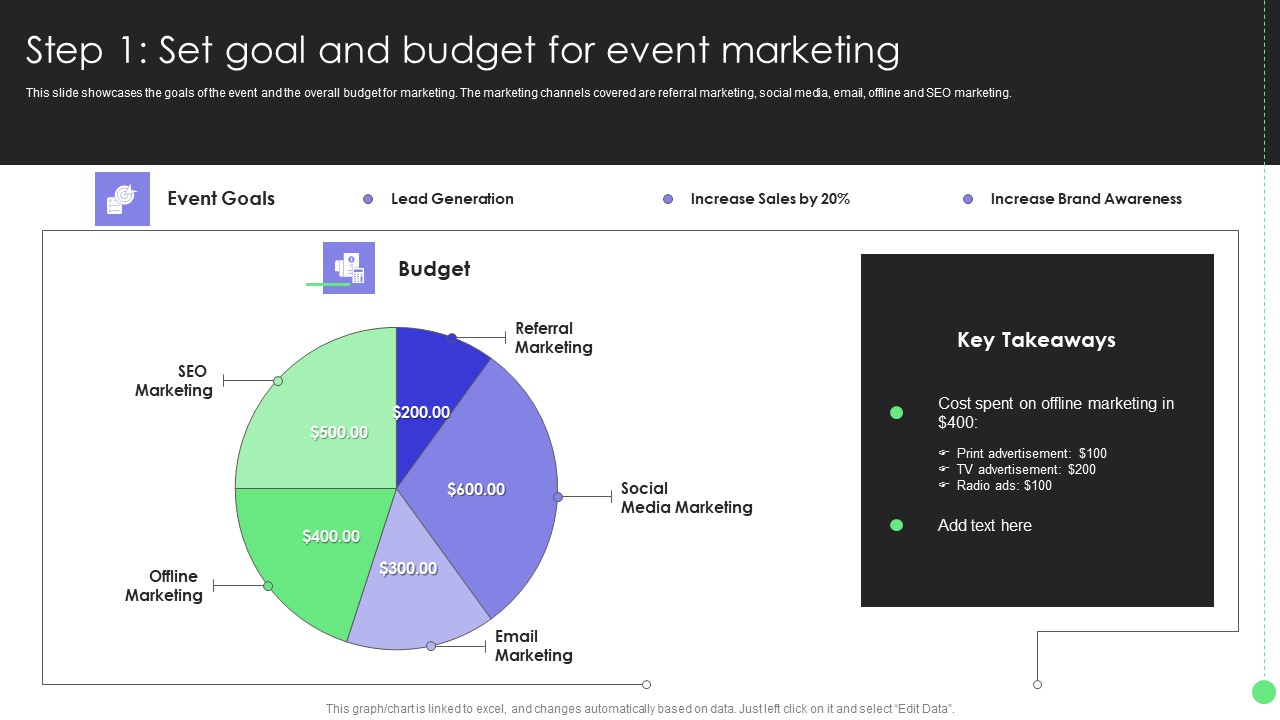Click the bullet dot before Lead Generation
This screenshot has height=720, width=1280.
(x=368, y=199)
